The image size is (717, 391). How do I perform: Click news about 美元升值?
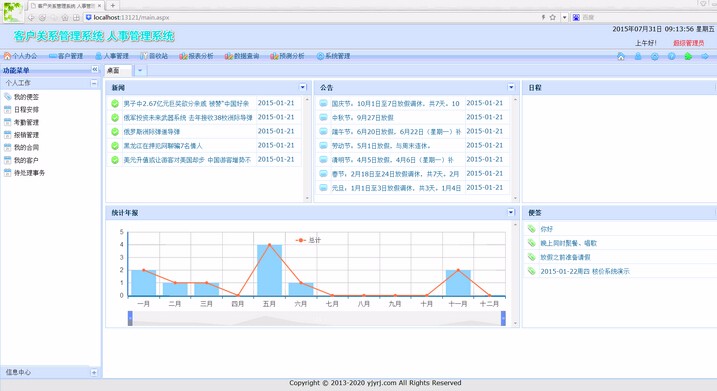pos(187,160)
